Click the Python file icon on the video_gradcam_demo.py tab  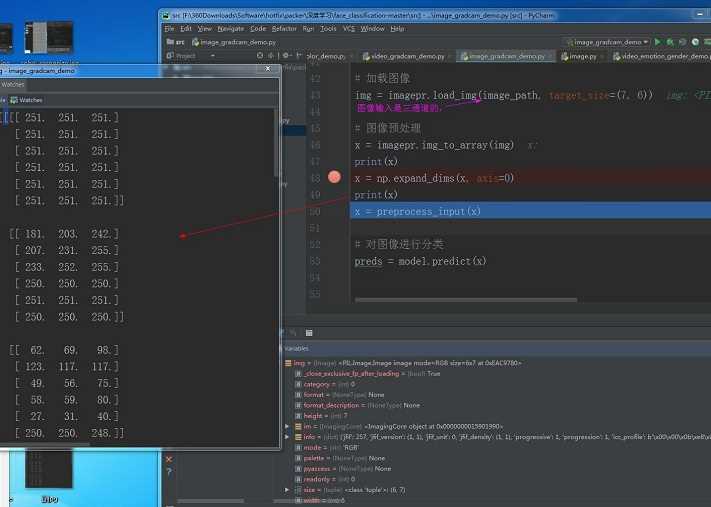[x=366, y=56]
